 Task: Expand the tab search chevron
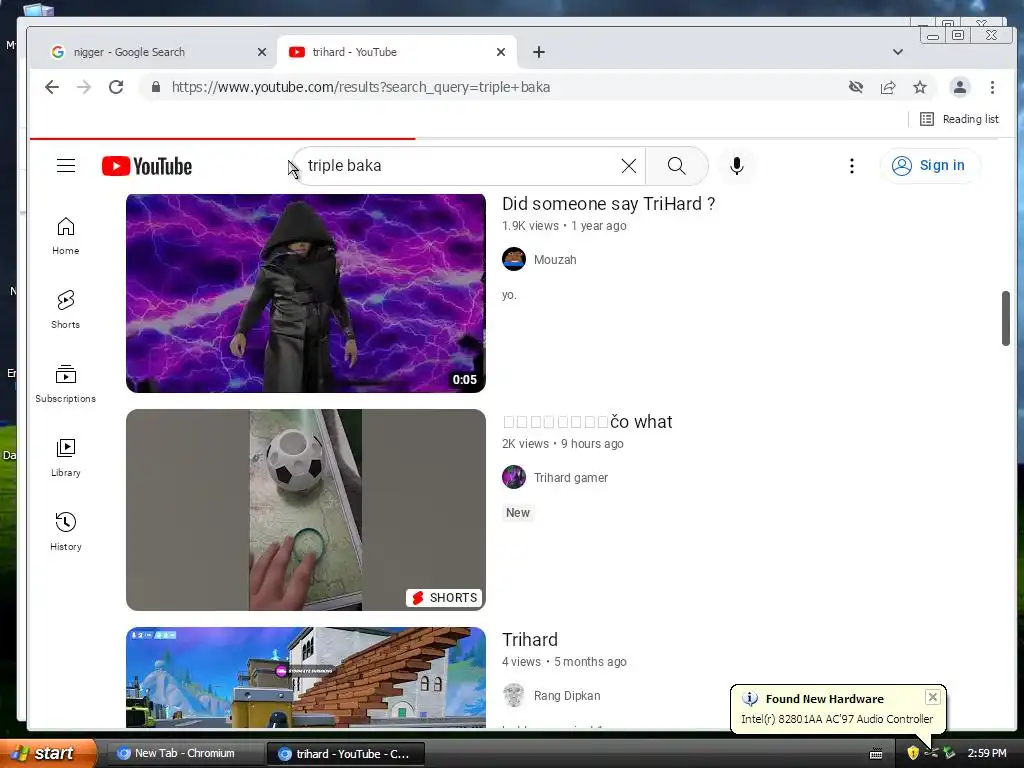coord(898,52)
